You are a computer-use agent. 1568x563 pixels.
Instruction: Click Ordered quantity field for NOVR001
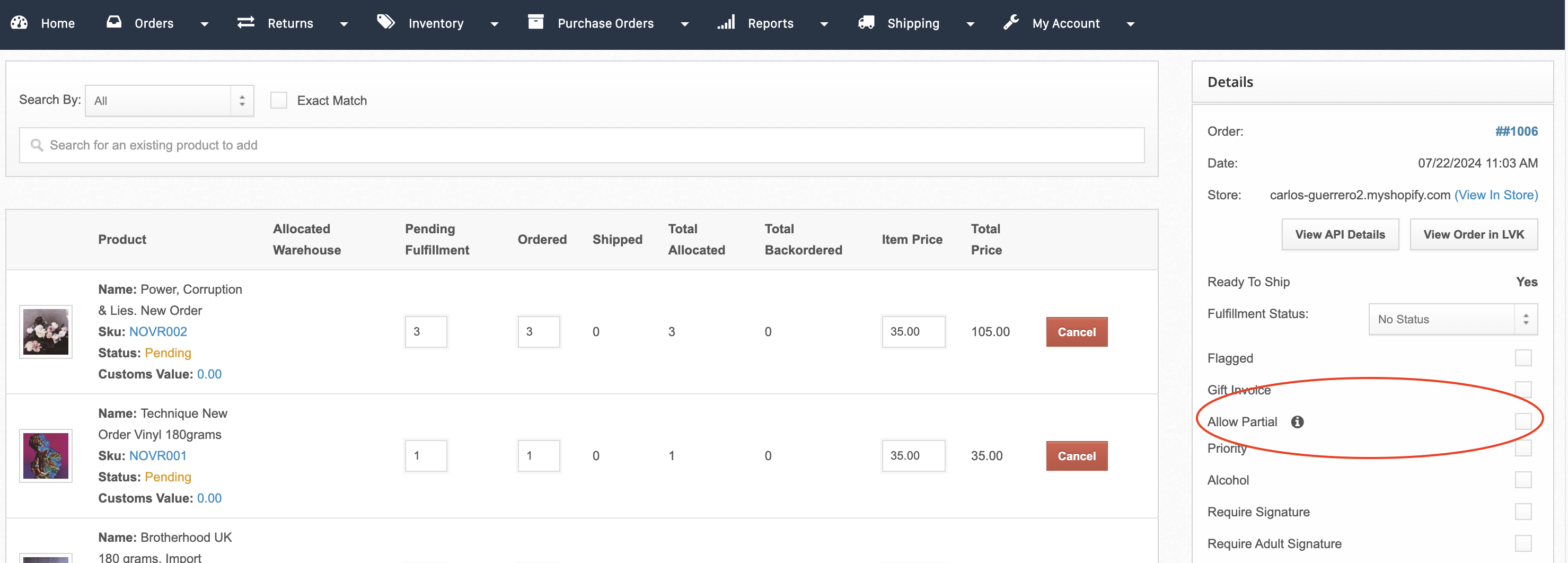(539, 456)
